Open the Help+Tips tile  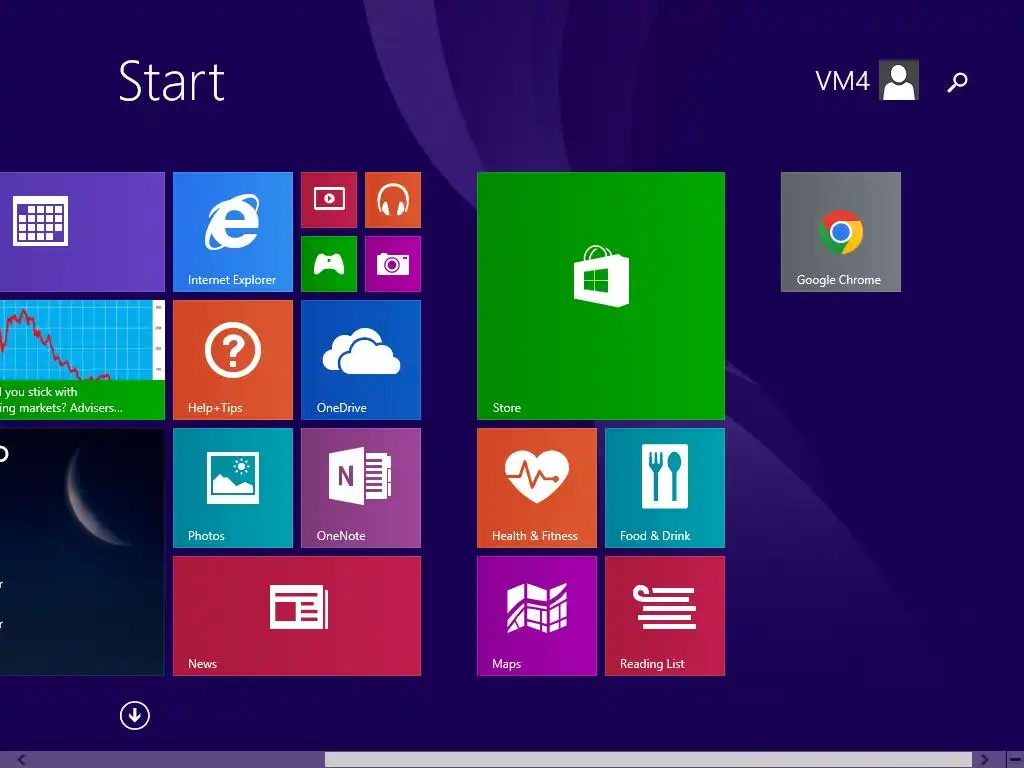click(x=232, y=360)
